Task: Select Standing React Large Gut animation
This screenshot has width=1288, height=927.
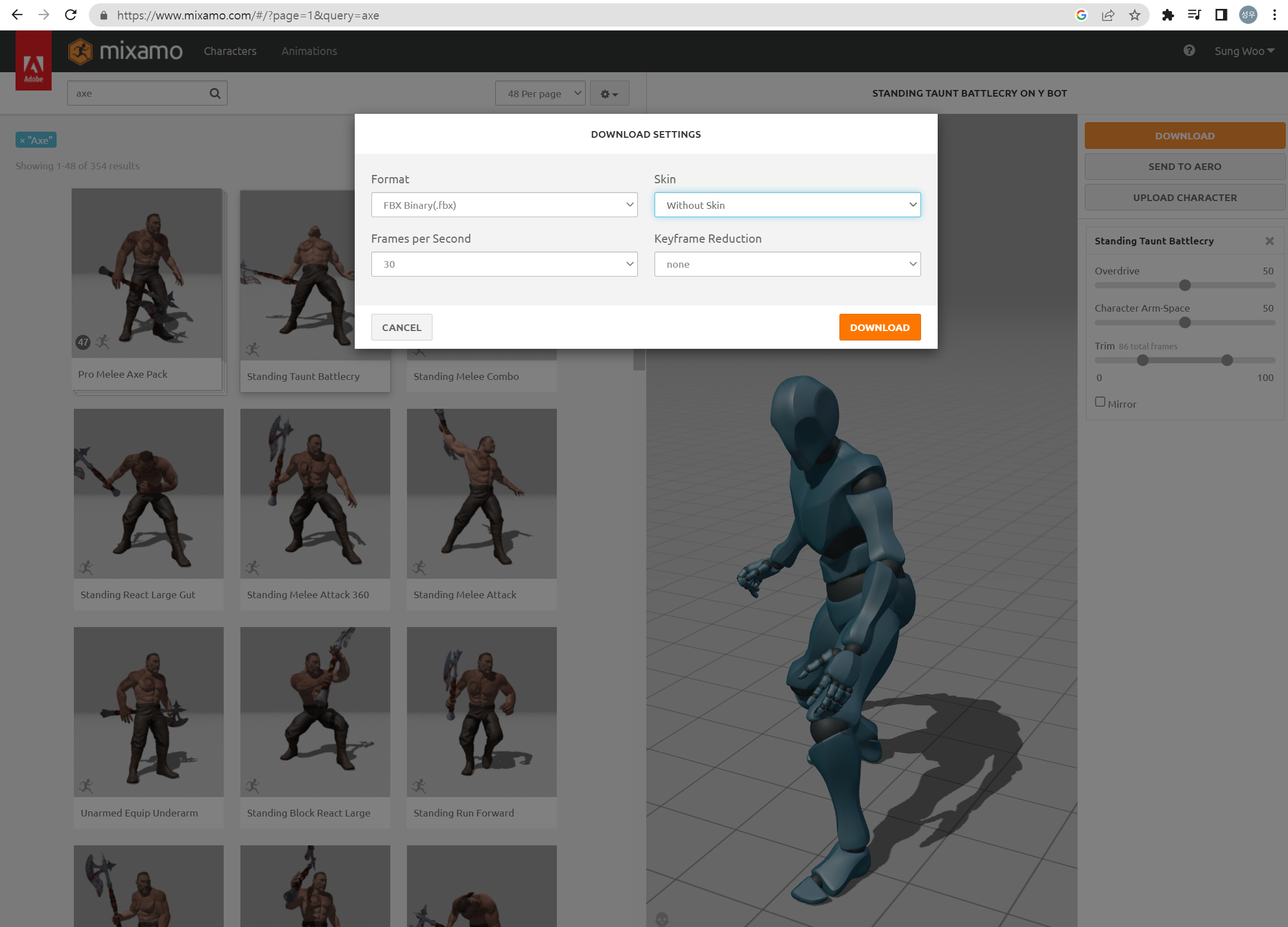Action: tap(148, 509)
